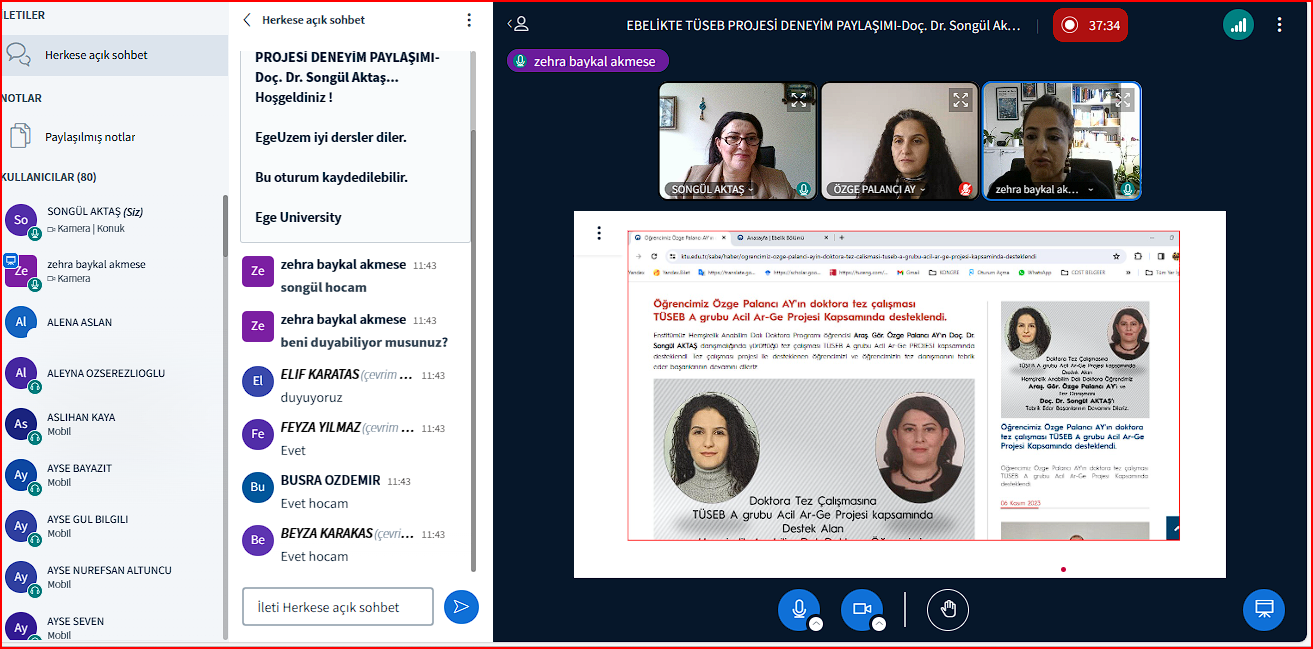Select user AYSE BAYAZIT
The width and height of the screenshot is (1313, 649).
(112, 475)
